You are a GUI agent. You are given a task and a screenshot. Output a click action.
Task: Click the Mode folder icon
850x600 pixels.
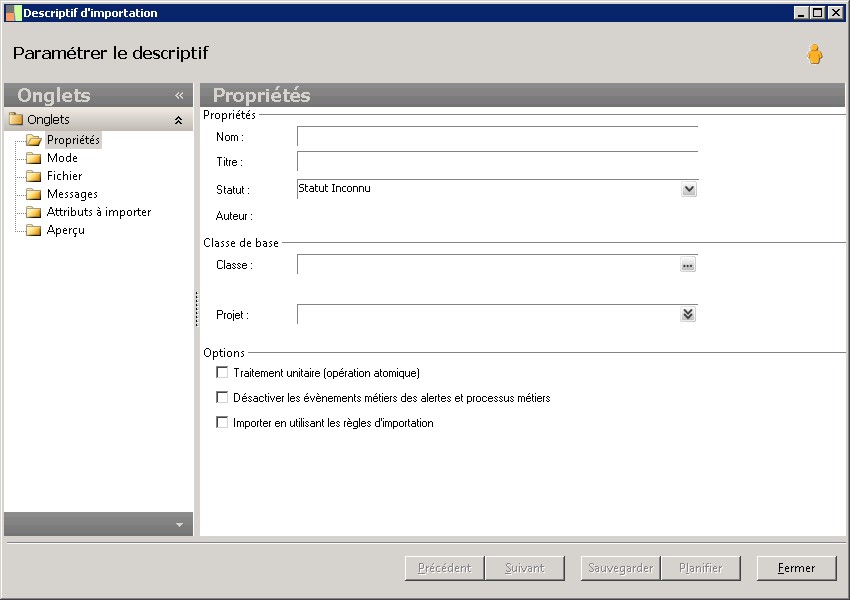(x=34, y=158)
